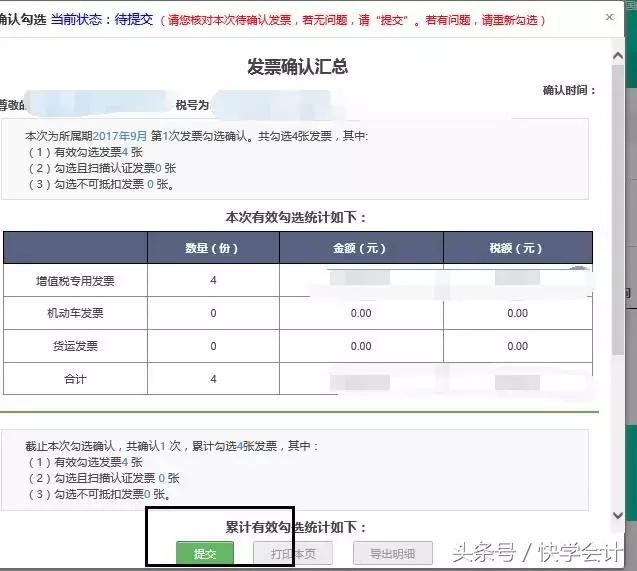The image size is (637, 571).
Task: Click the 税额（元） column header
Action: click(517, 248)
